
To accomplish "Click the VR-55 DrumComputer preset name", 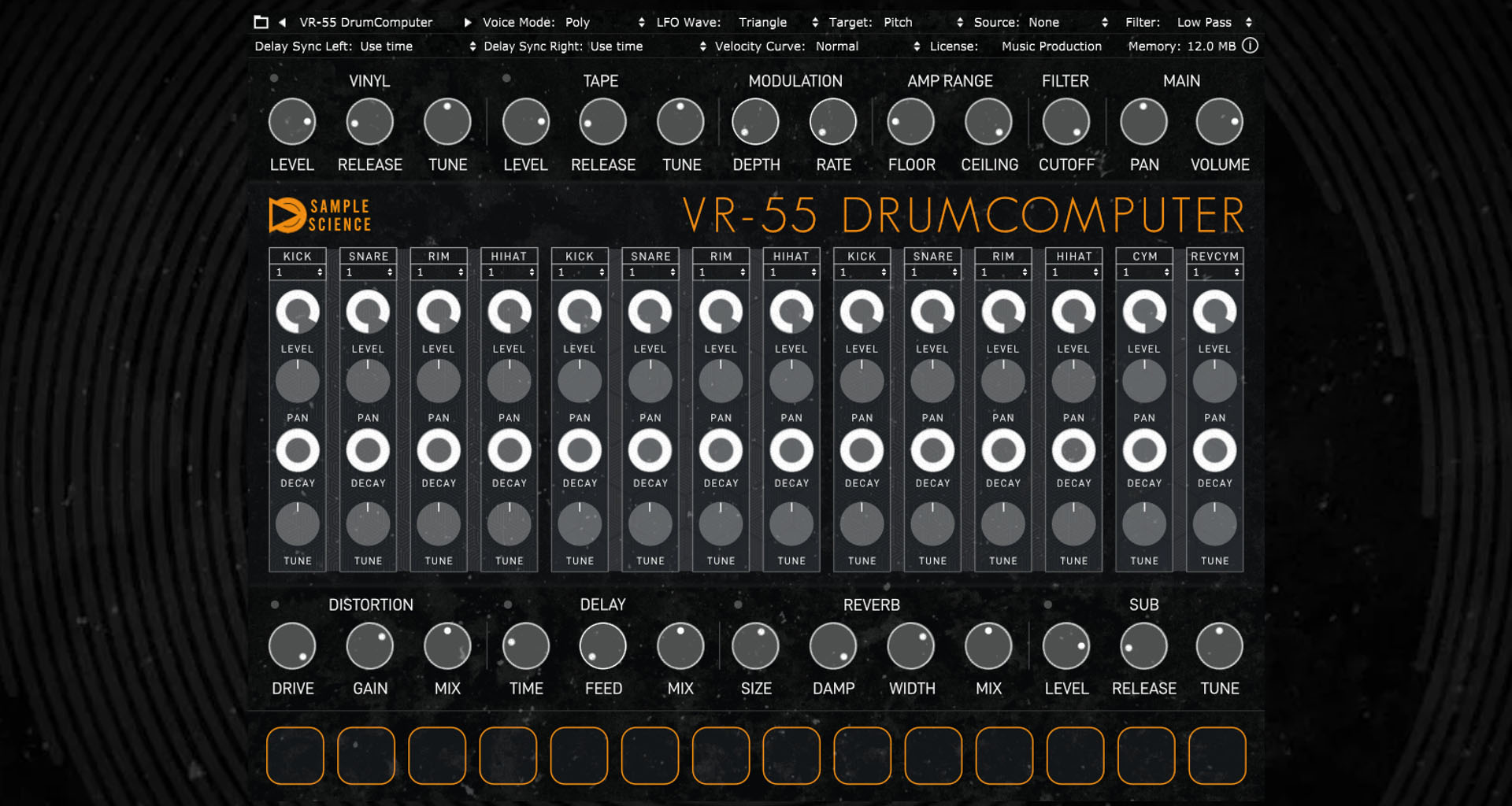I will pos(366,22).
